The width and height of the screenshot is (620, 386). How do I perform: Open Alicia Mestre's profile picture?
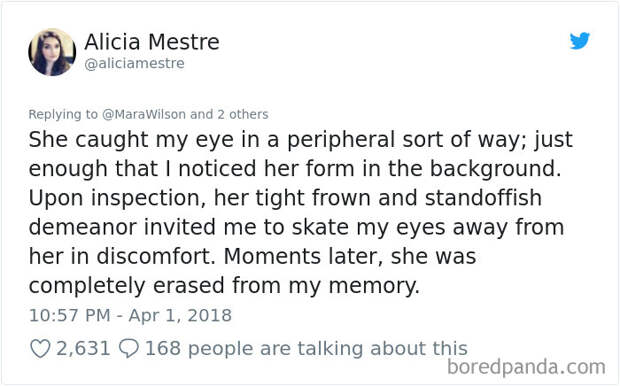52,52
